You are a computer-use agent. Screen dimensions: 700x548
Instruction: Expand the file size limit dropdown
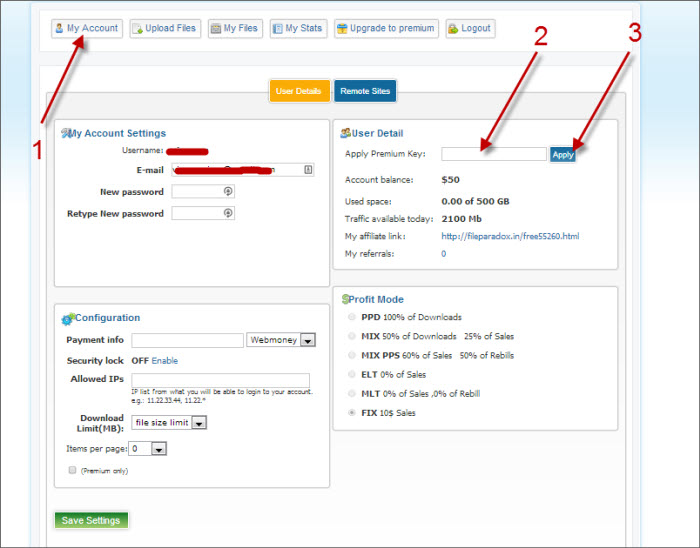tap(198, 423)
